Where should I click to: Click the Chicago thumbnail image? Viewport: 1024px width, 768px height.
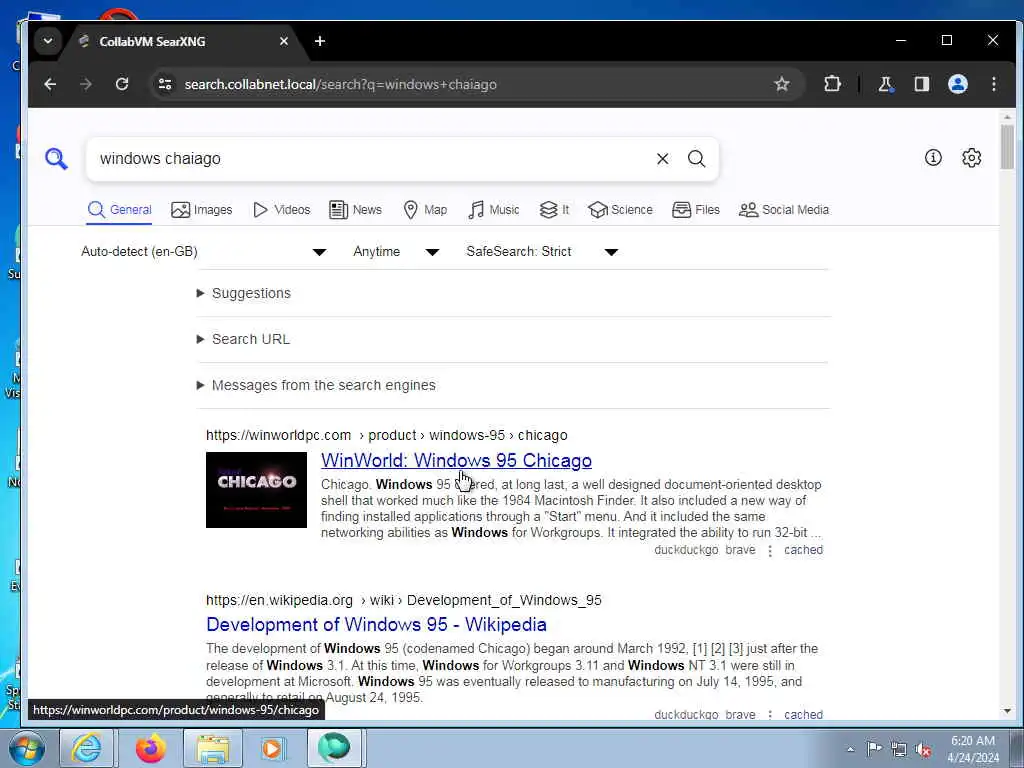(x=256, y=490)
